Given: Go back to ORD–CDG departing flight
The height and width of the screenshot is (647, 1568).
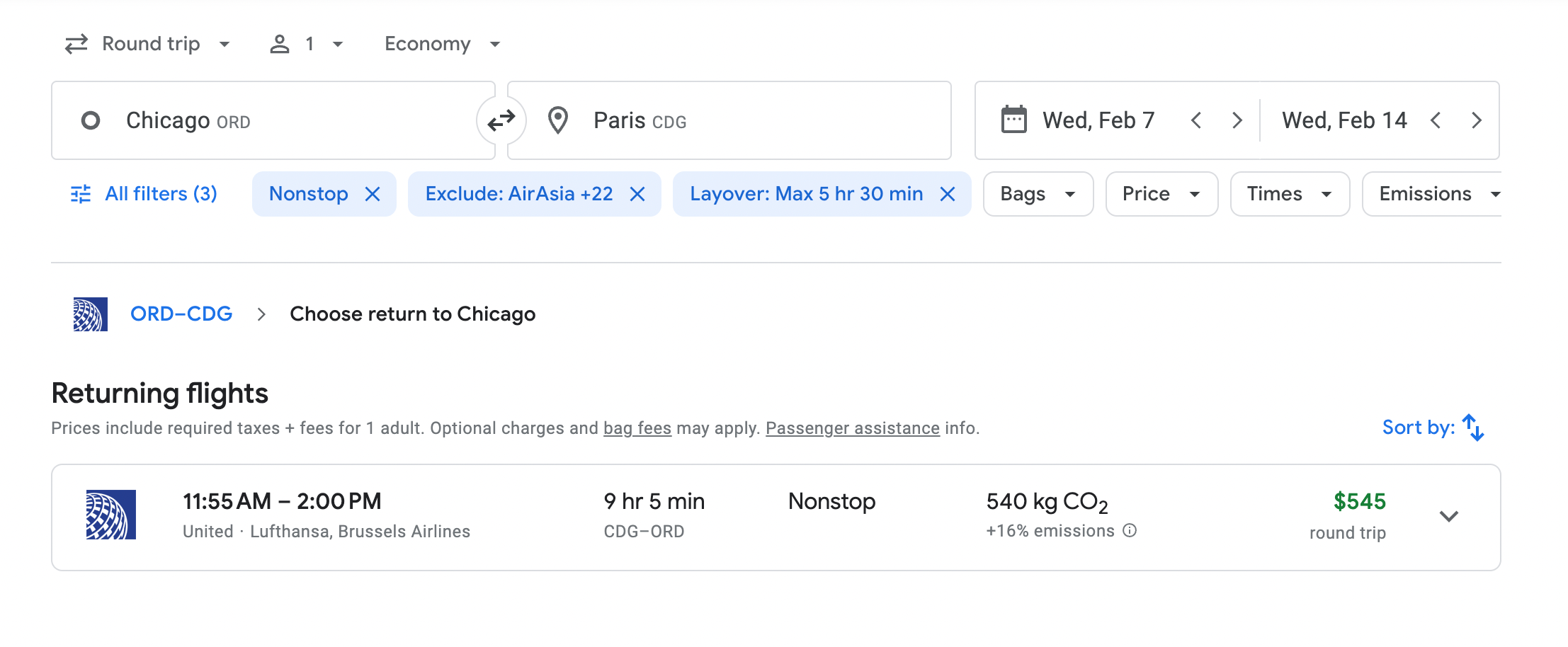Looking at the screenshot, I should tap(181, 314).
